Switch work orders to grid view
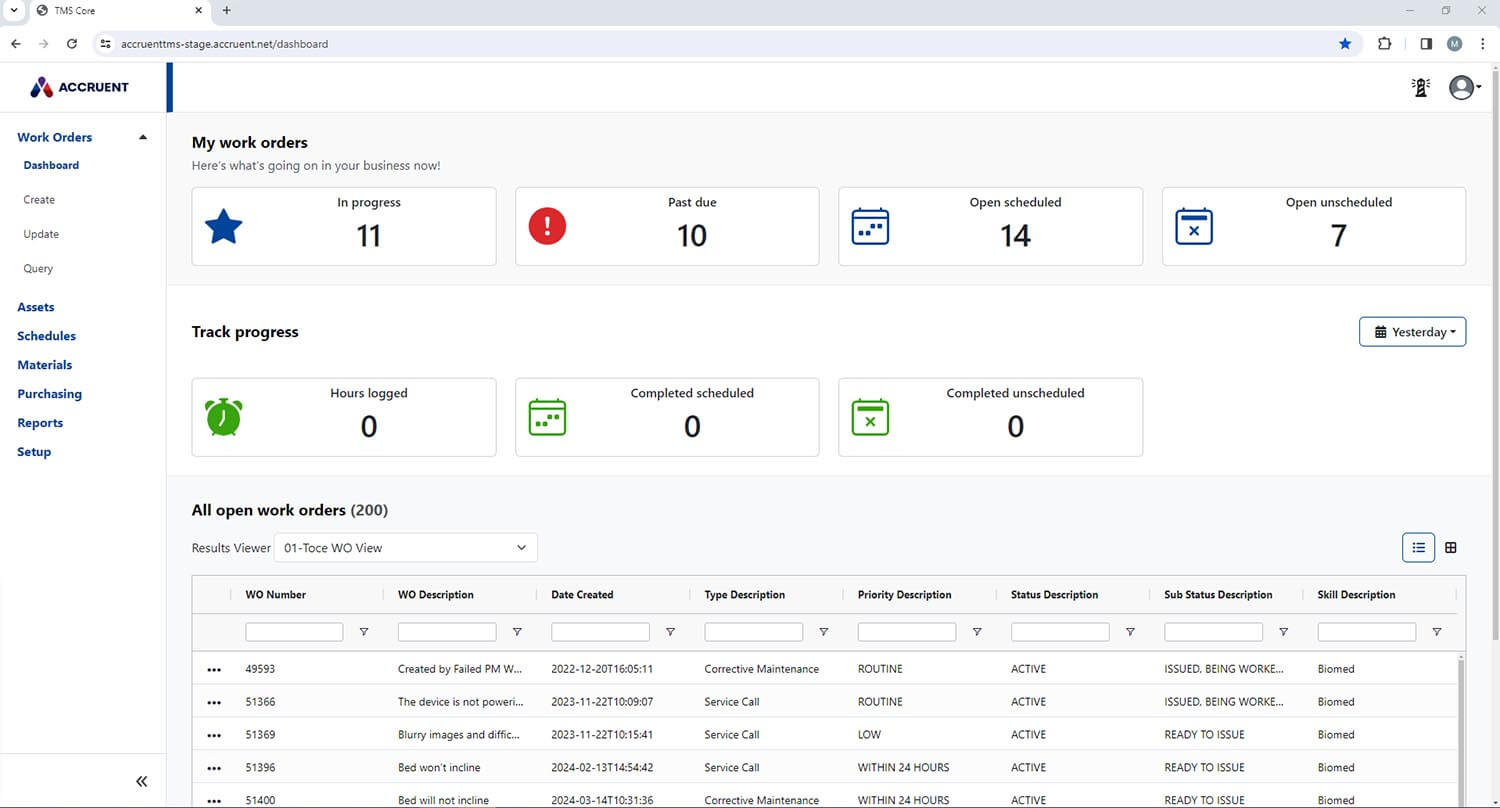Image resolution: width=1500 pixels, height=808 pixels. tap(1451, 547)
